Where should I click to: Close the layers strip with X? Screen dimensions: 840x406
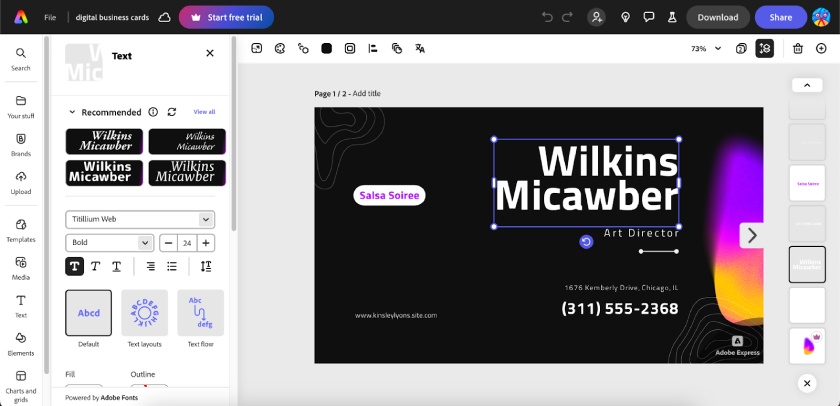point(807,383)
